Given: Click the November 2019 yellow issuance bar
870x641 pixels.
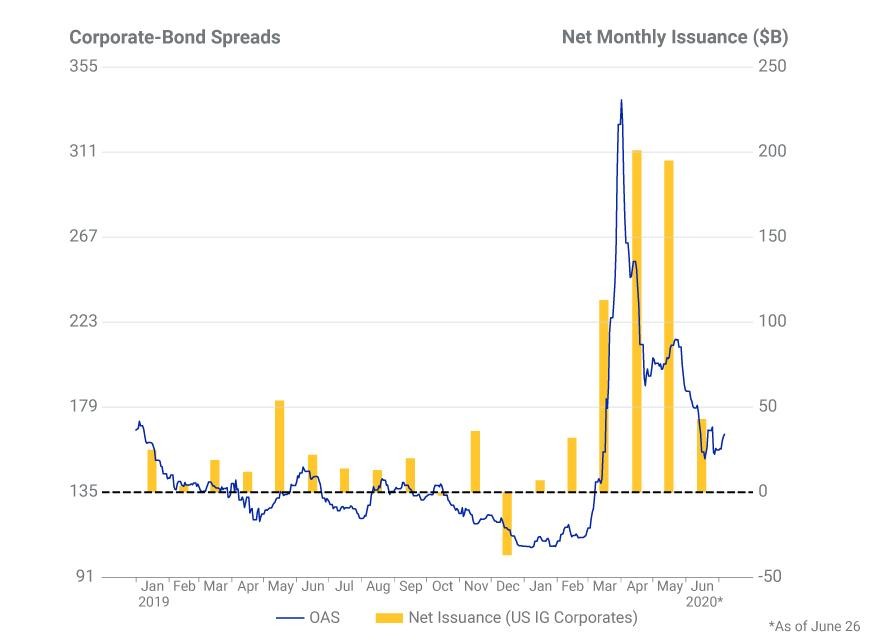Looking at the screenshot, I should pyautogui.click(x=475, y=461).
